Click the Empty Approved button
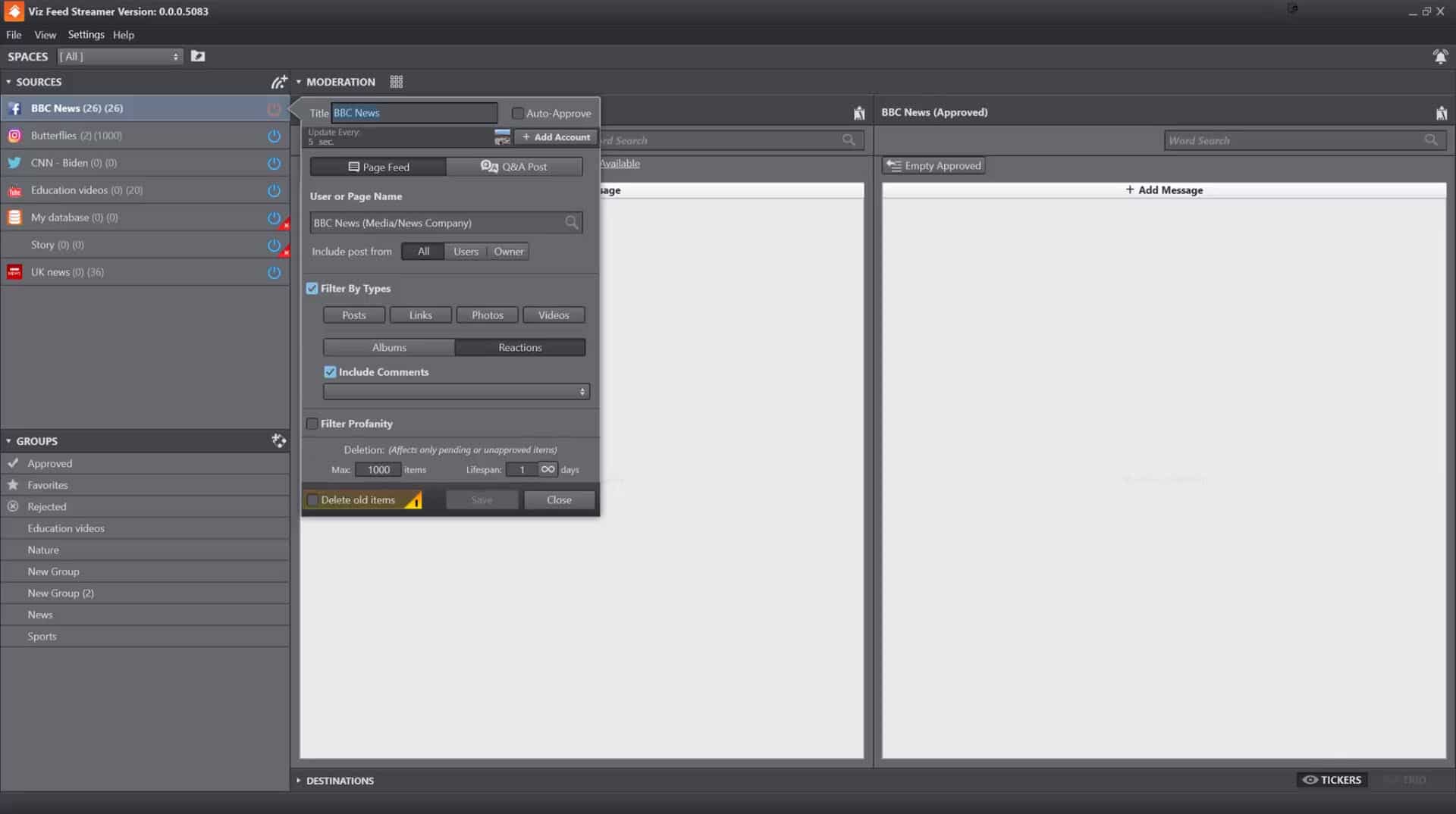The width and height of the screenshot is (1456, 814). [933, 164]
